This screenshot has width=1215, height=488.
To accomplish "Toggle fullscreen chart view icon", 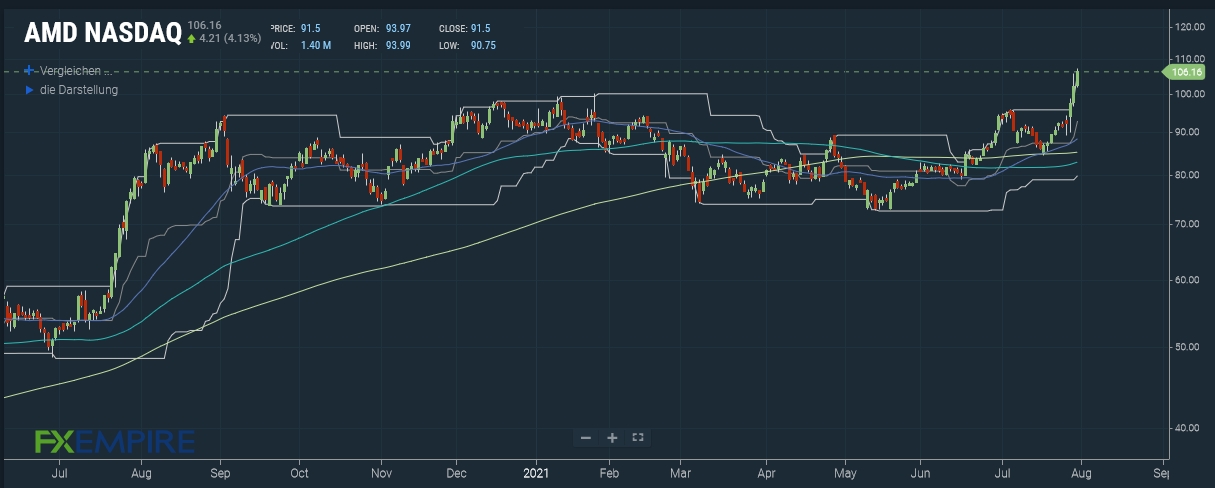I will (x=638, y=437).
